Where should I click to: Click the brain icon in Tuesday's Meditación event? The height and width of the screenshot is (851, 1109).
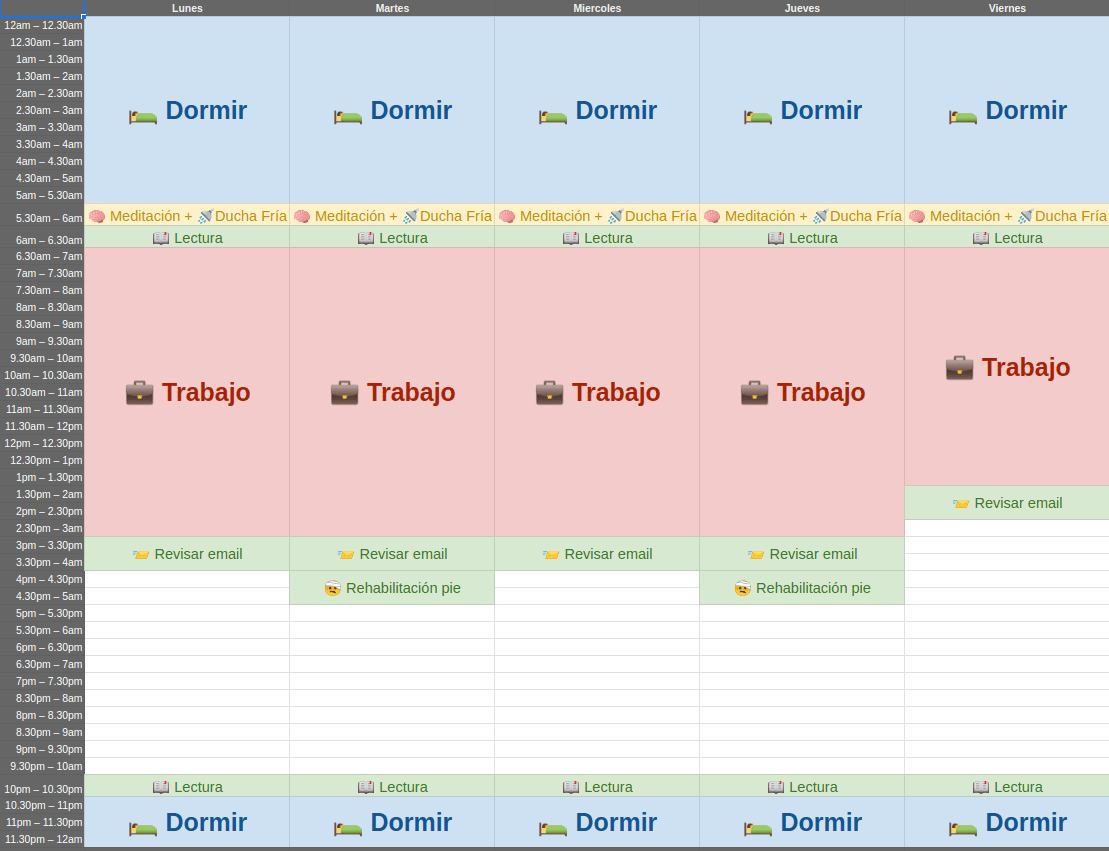click(x=302, y=216)
